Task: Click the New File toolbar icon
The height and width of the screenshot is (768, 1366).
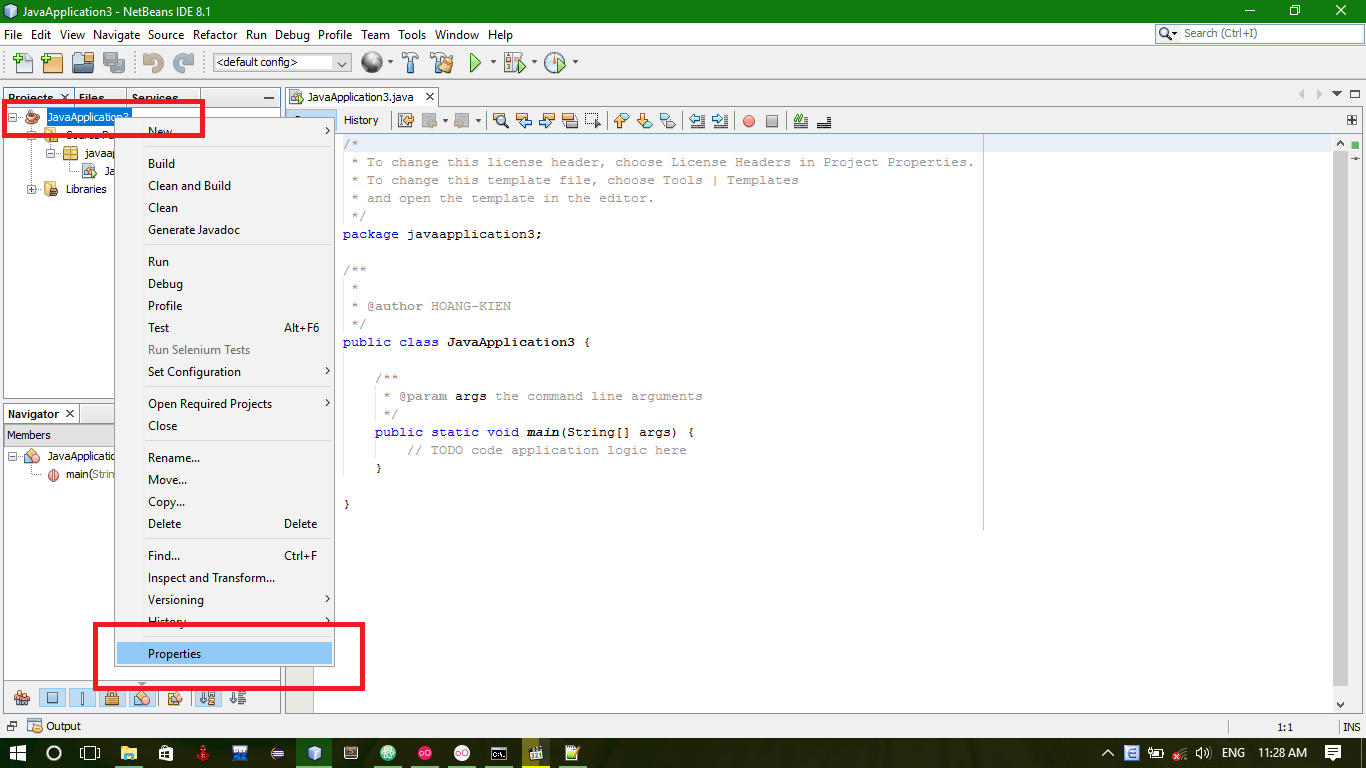Action: point(22,63)
